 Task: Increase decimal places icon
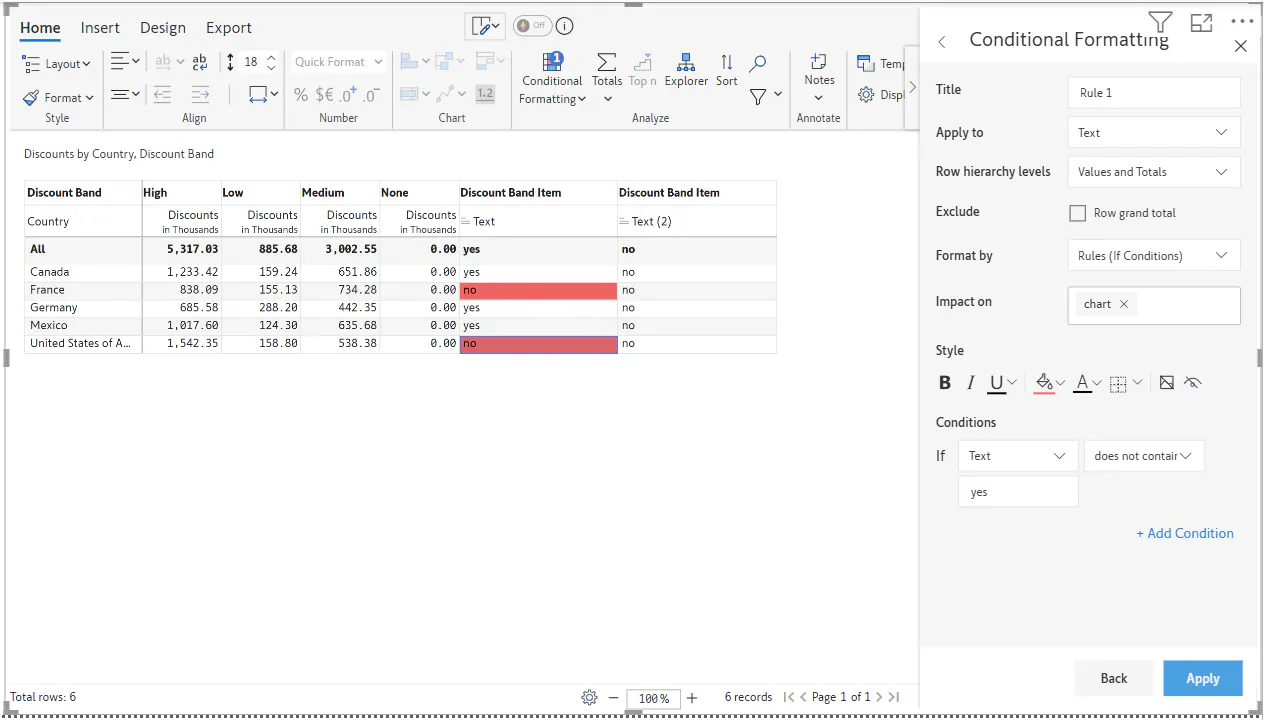[x=348, y=95]
